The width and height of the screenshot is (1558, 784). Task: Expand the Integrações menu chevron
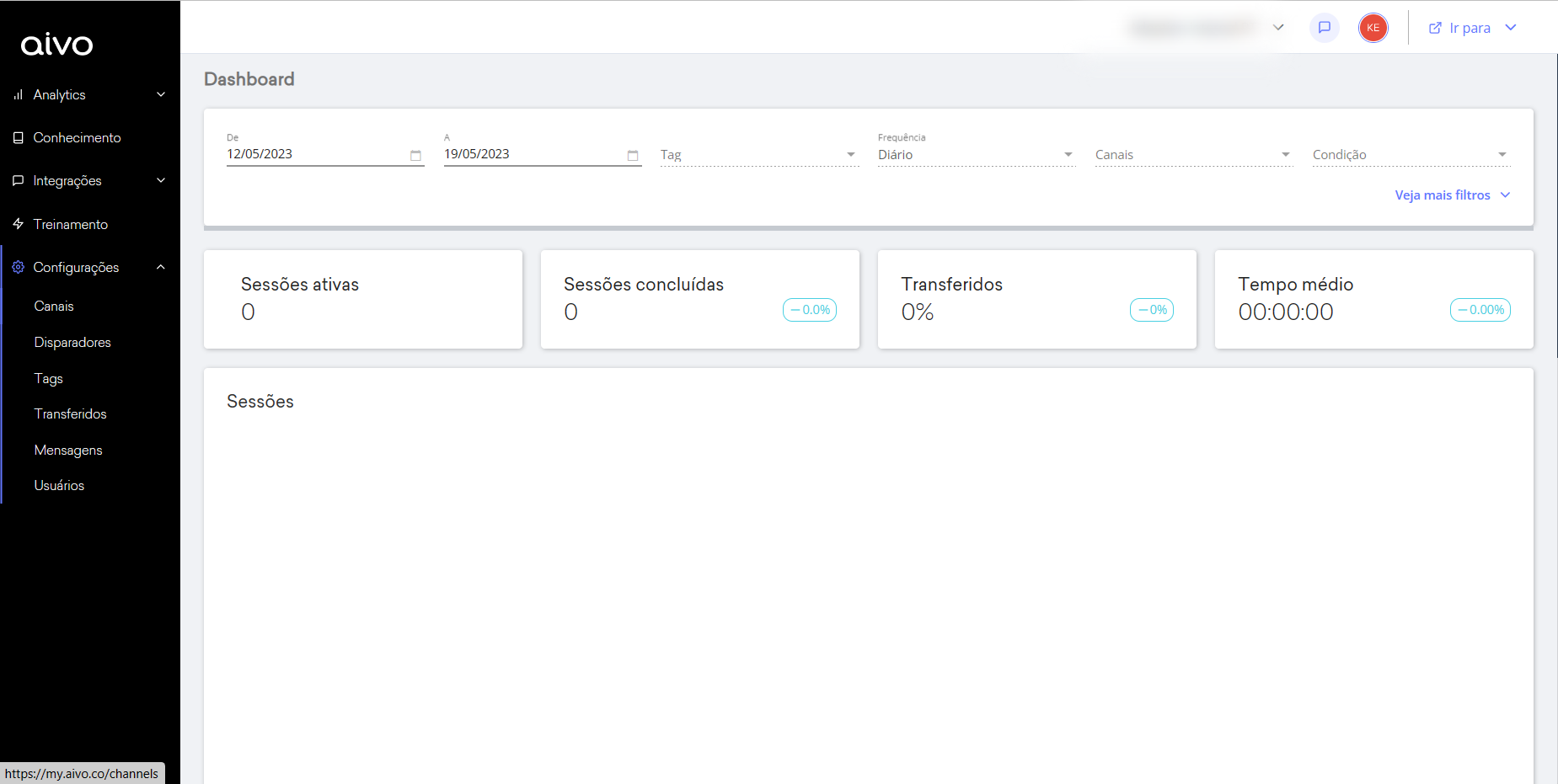tap(161, 180)
